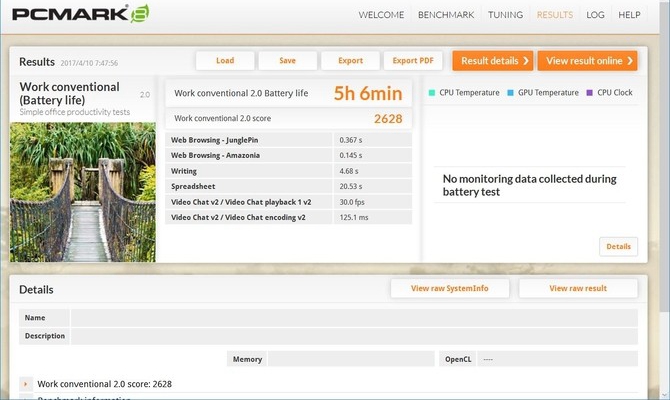This screenshot has width=670, height=400.
Task: Switch to the TUNING tab
Action: coord(505,15)
